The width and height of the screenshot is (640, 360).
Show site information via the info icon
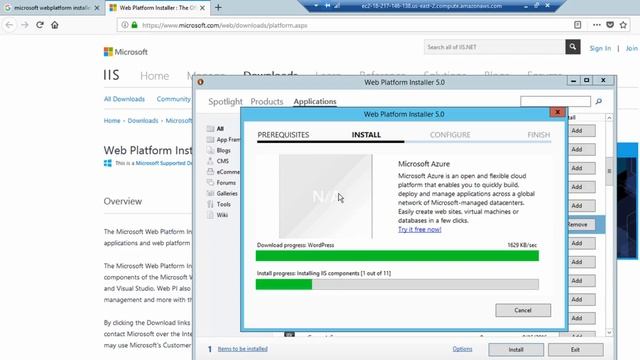[125, 25]
